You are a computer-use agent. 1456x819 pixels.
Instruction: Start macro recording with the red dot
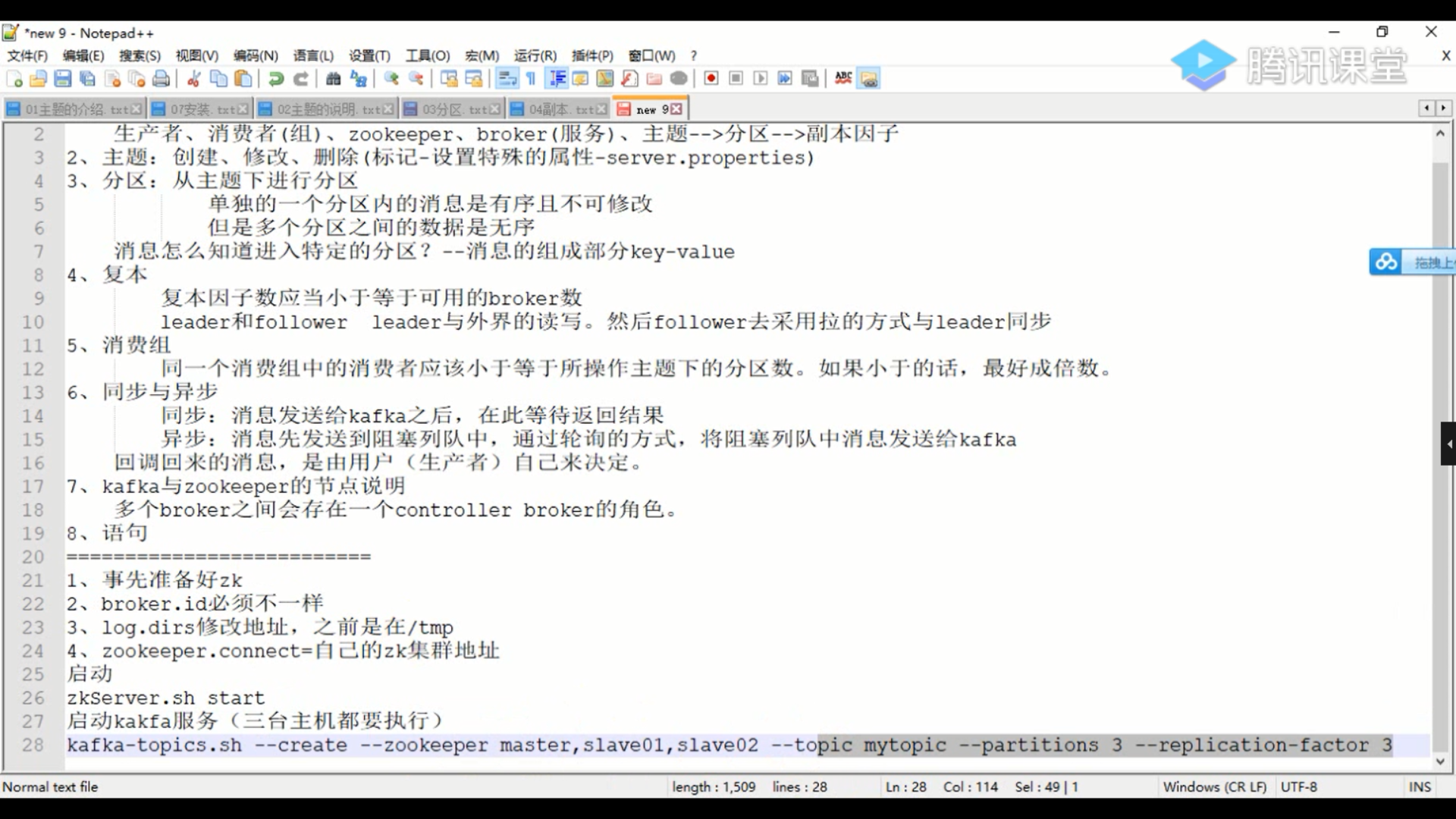[711, 79]
